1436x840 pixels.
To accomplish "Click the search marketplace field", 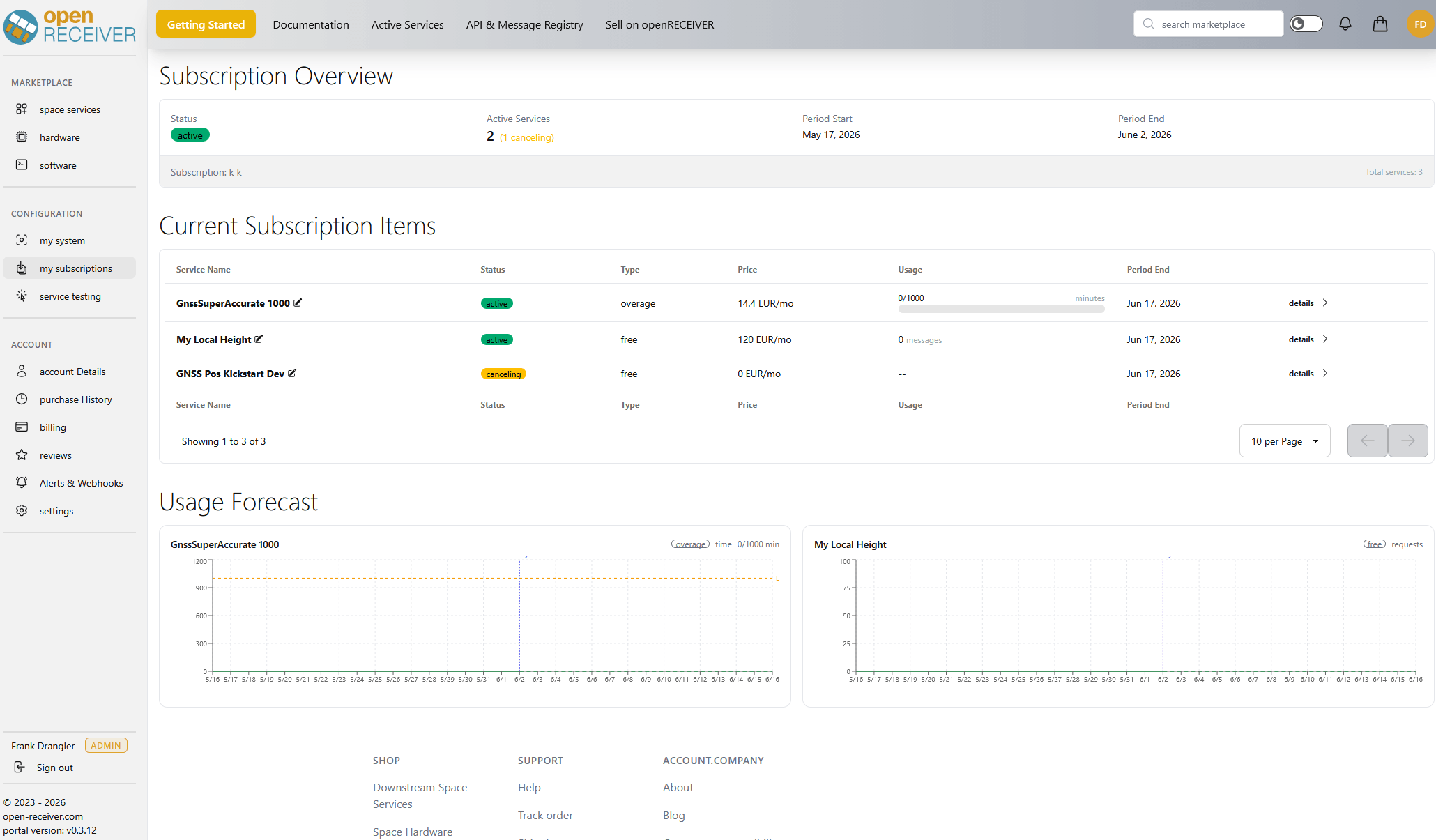I will coord(1209,24).
